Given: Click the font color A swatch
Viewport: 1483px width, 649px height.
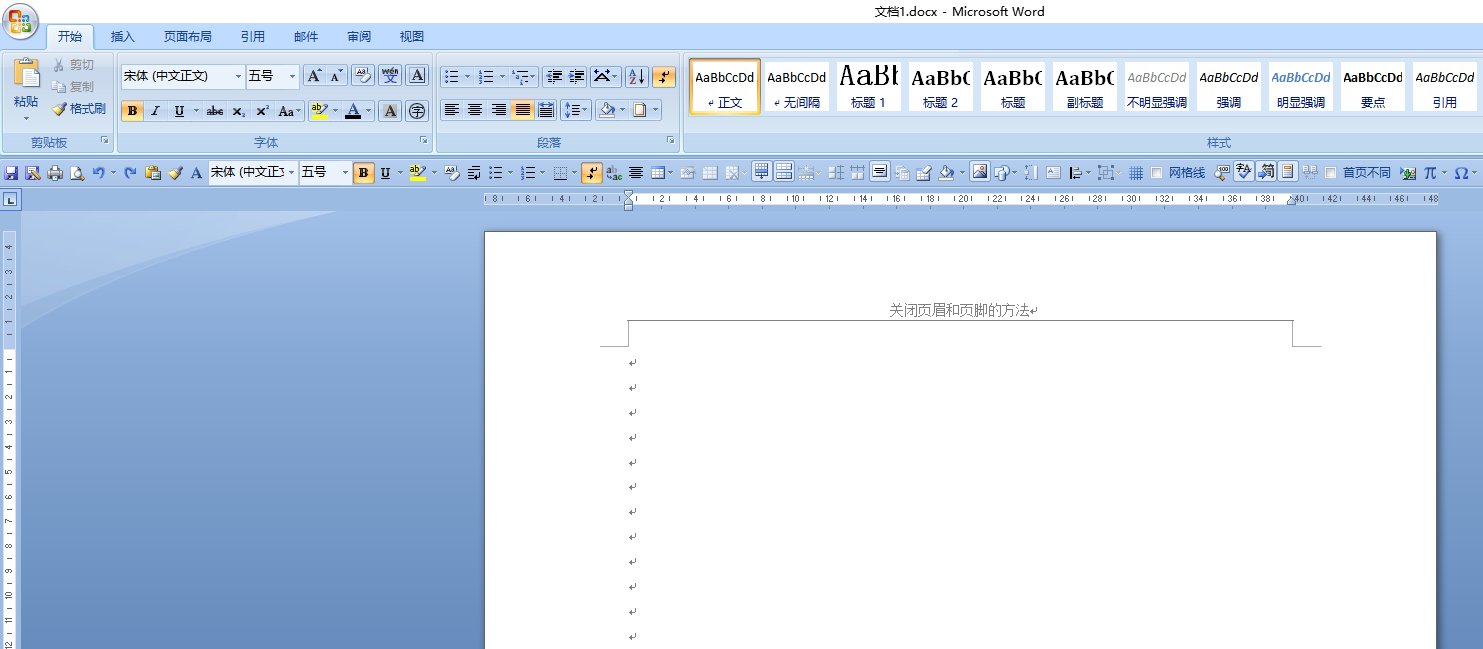Looking at the screenshot, I should tap(352, 111).
